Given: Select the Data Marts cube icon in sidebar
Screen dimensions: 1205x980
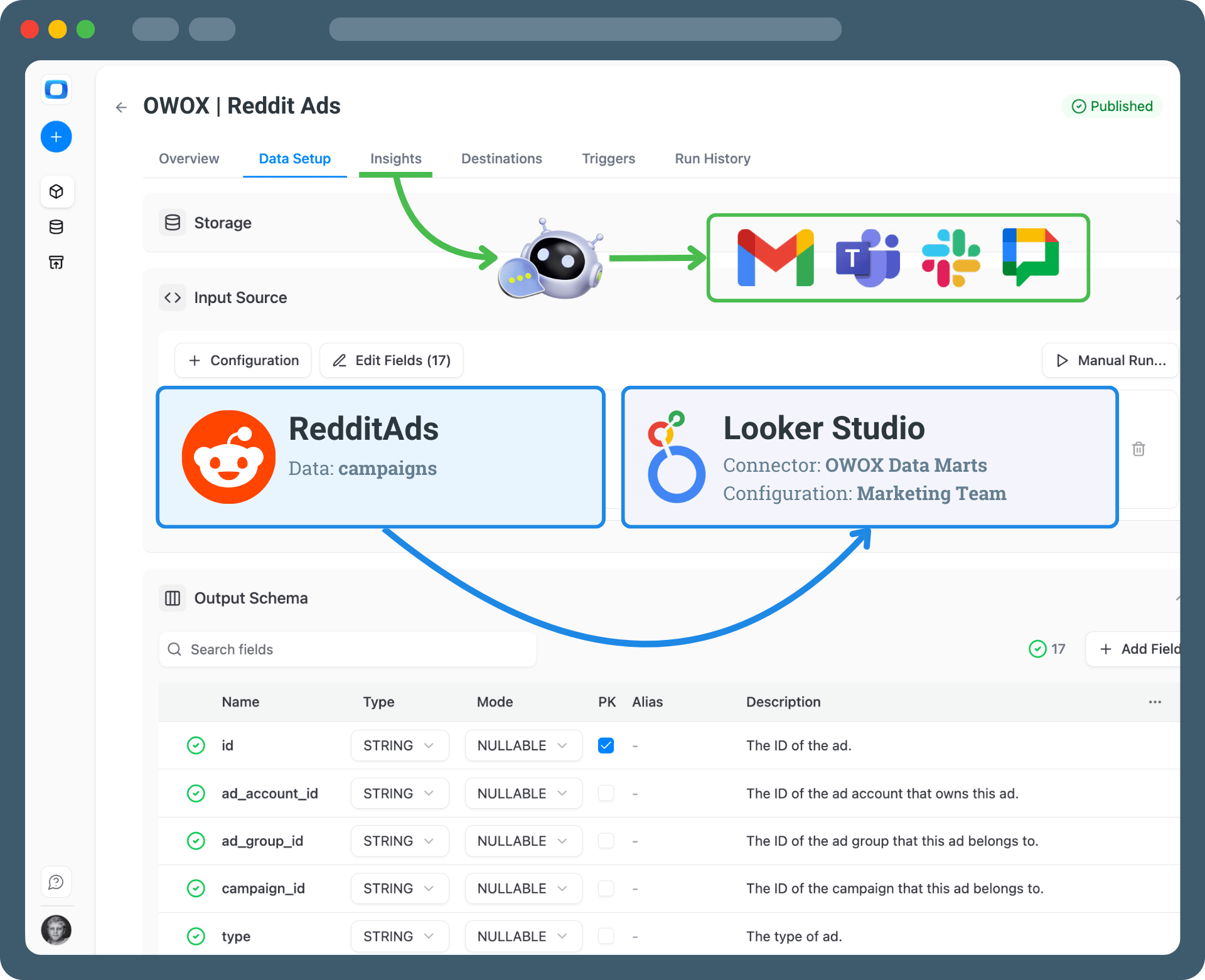Looking at the screenshot, I should [56, 191].
